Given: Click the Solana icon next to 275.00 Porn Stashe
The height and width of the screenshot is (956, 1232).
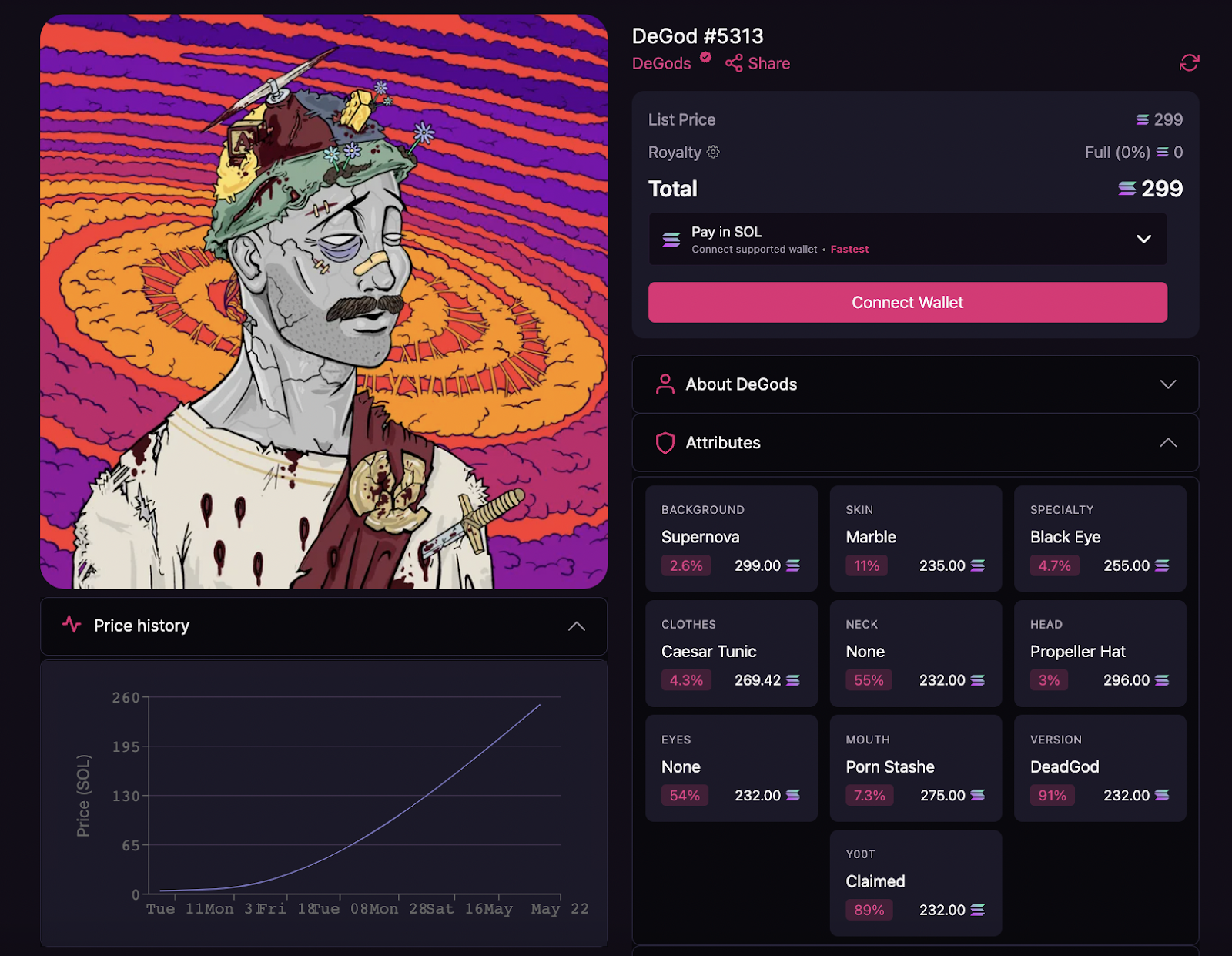Looking at the screenshot, I should pyautogui.click(x=977, y=795).
